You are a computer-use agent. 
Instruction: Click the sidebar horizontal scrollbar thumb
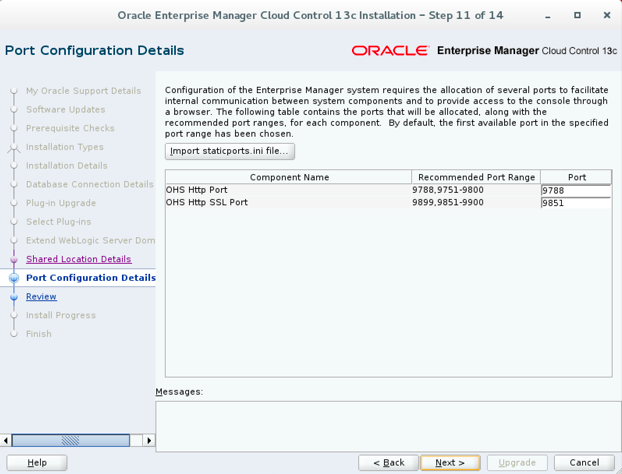coord(71,440)
